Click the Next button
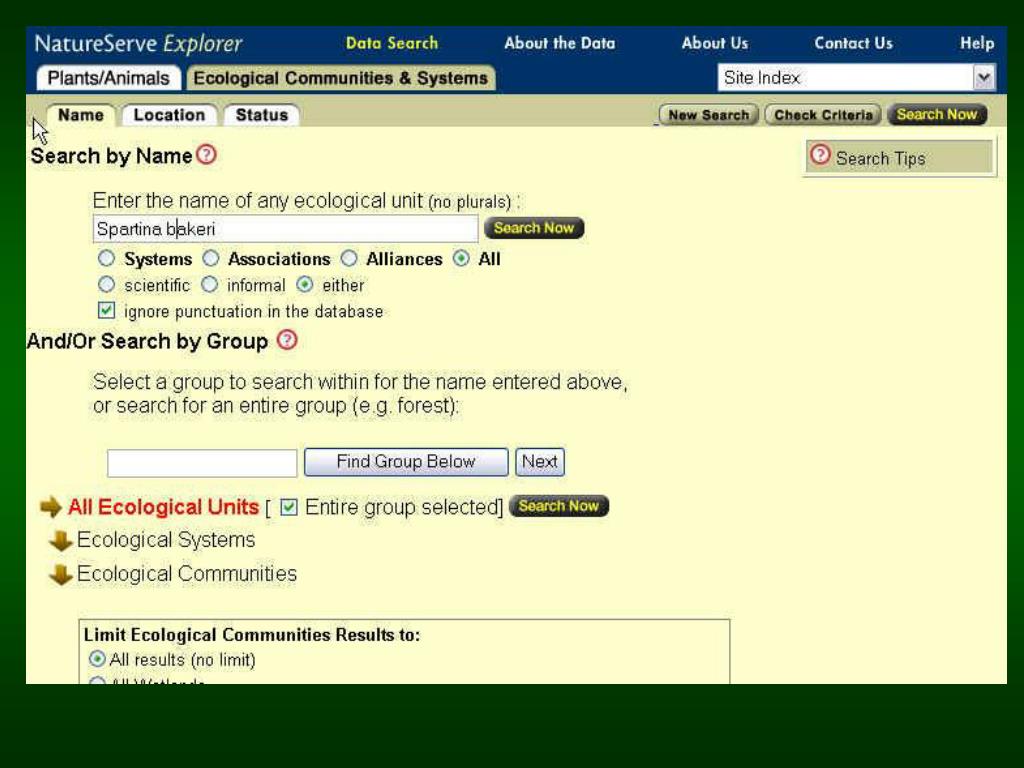The height and width of the screenshot is (768, 1024). 539,462
